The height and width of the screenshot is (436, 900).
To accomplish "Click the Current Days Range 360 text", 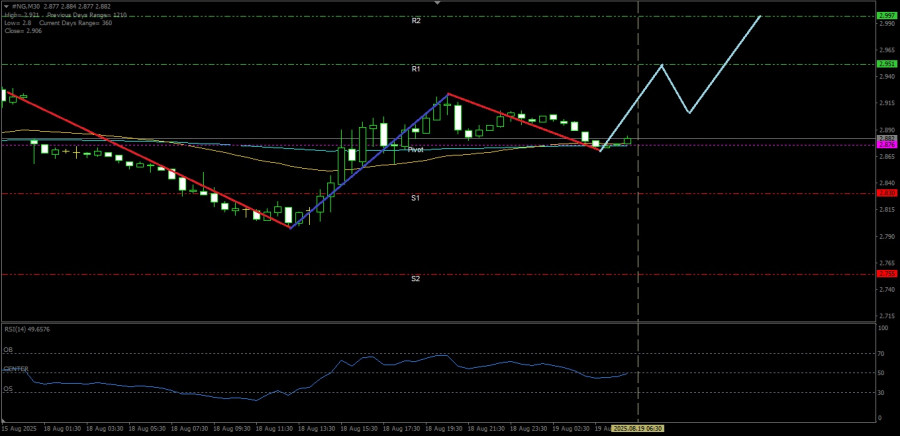I will (77, 22).
